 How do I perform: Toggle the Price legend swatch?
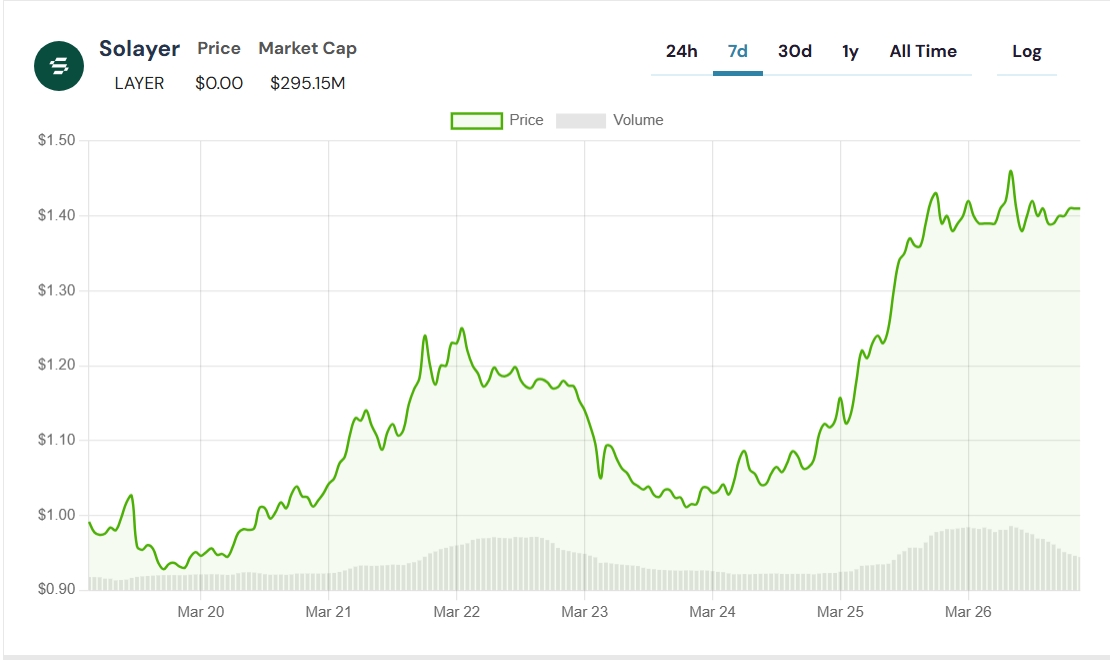(x=476, y=120)
